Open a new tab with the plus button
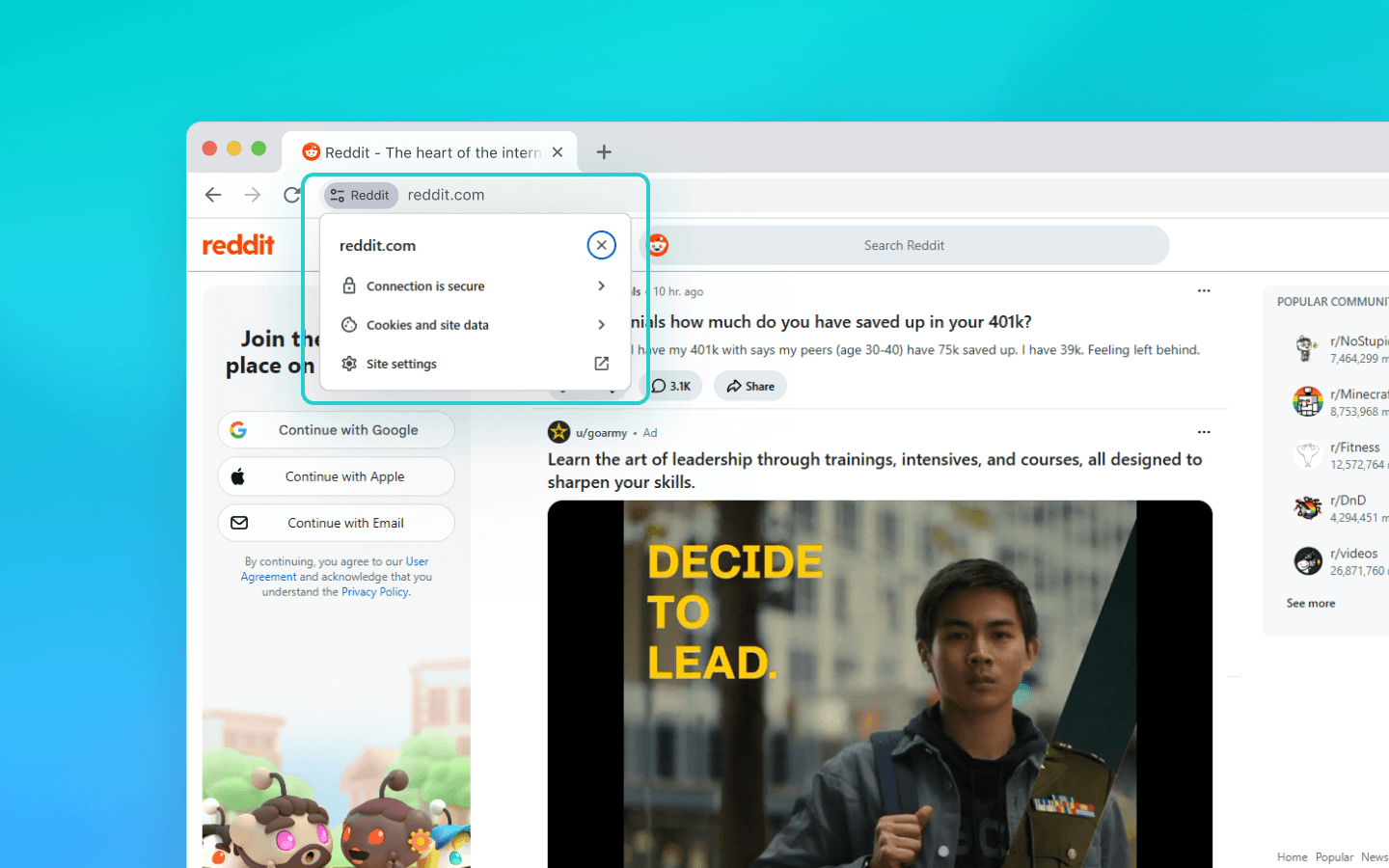This screenshot has width=1389, height=868. coord(604,152)
